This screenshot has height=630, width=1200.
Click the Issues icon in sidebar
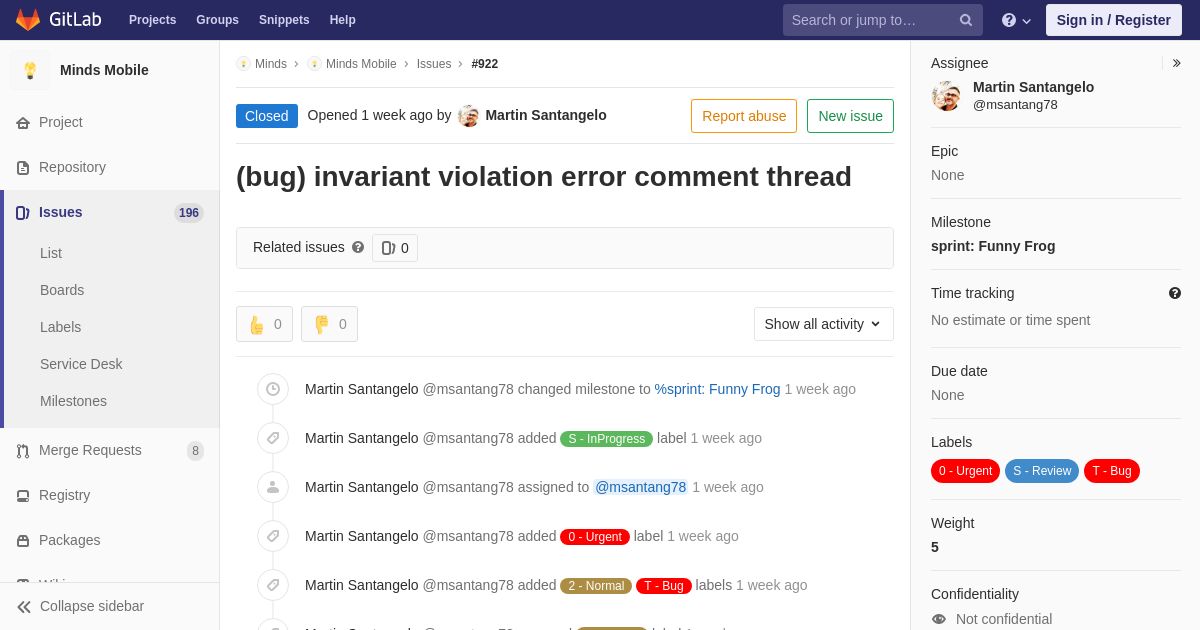pos(23,213)
